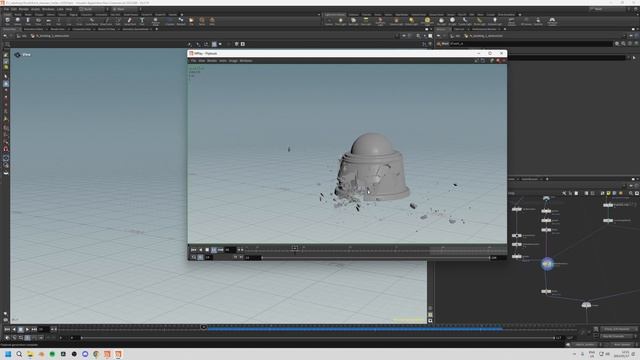Play the main Houdini timeline
The width and height of the screenshot is (640, 360).
(27, 329)
